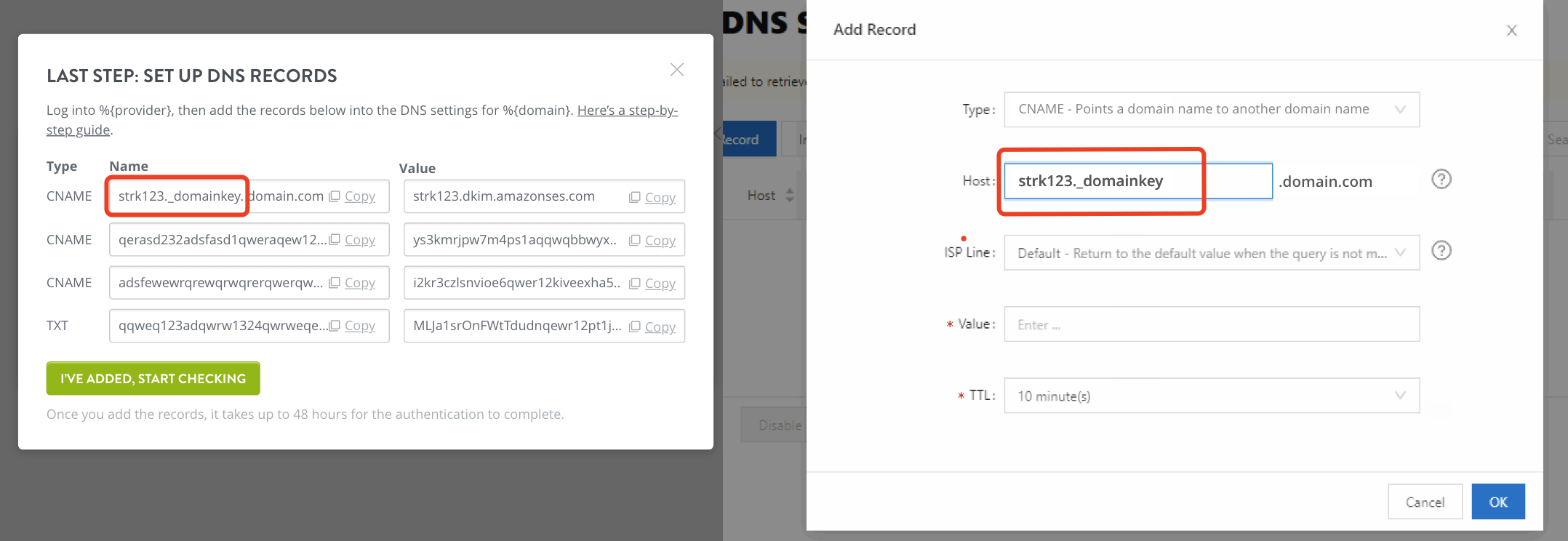Click the ys3kmrjpw7m4ps1aqqwqbbwyx value text
The width and height of the screenshot is (1568, 541).
click(x=515, y=240)
